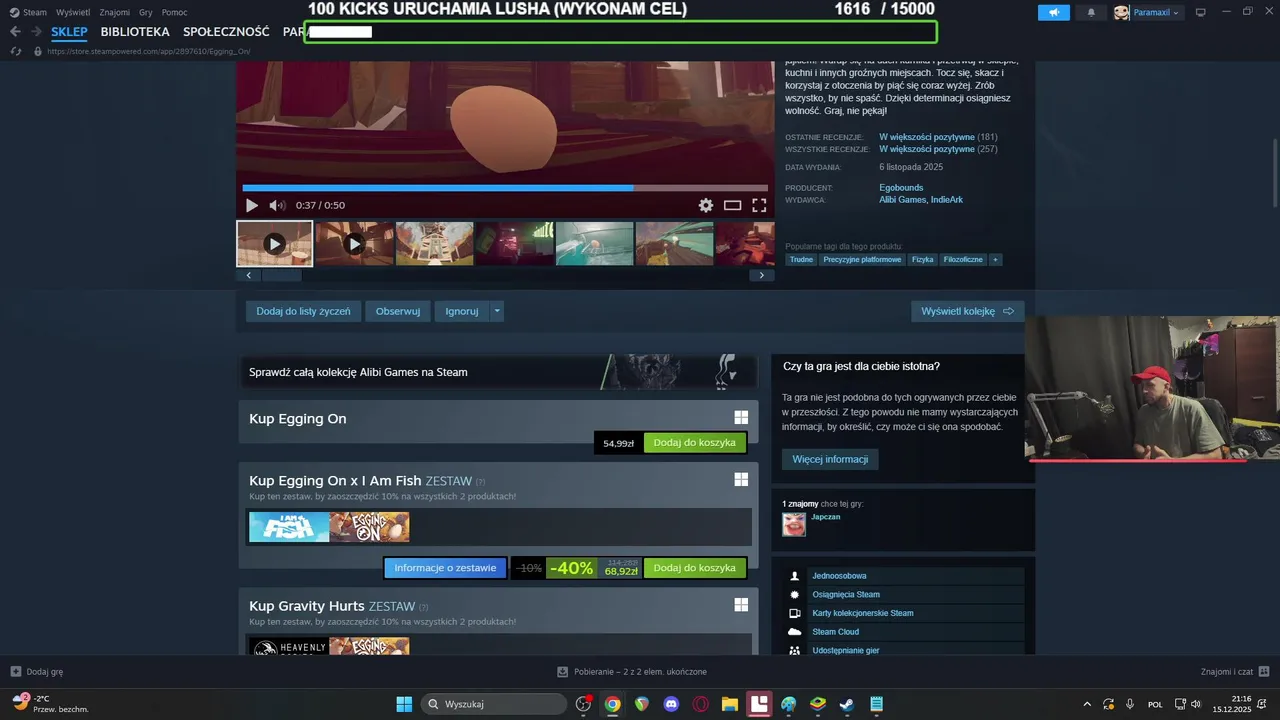Click the Precyzyjne platformowe tag
Screen dimensions: 1280x720
click(862, 260)
